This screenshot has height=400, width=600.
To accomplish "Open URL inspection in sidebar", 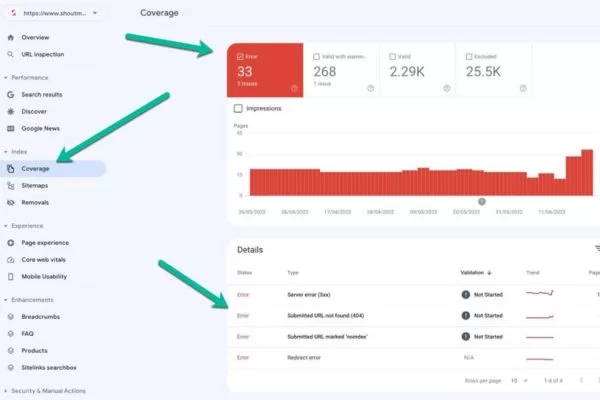I will point(43,54).
